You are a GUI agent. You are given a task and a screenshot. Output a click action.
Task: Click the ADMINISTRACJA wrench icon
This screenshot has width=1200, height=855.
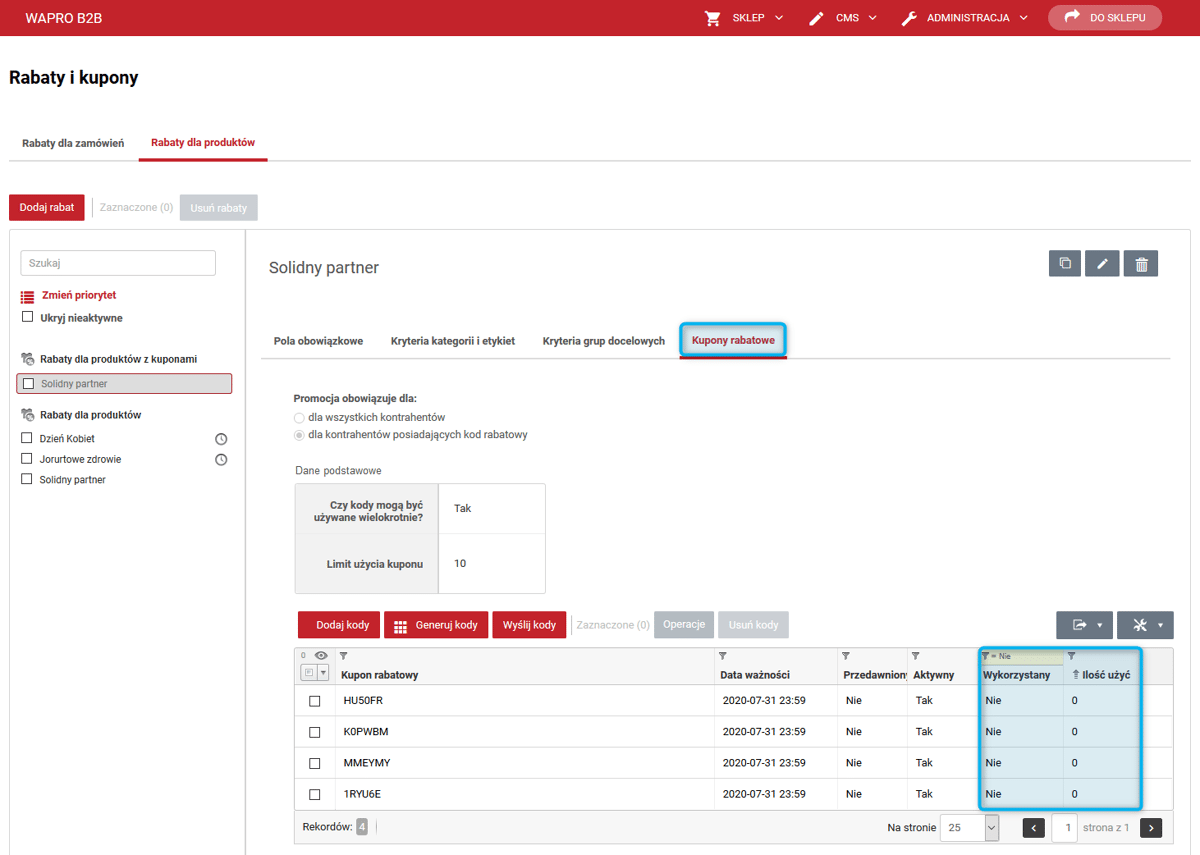(909, 18)
